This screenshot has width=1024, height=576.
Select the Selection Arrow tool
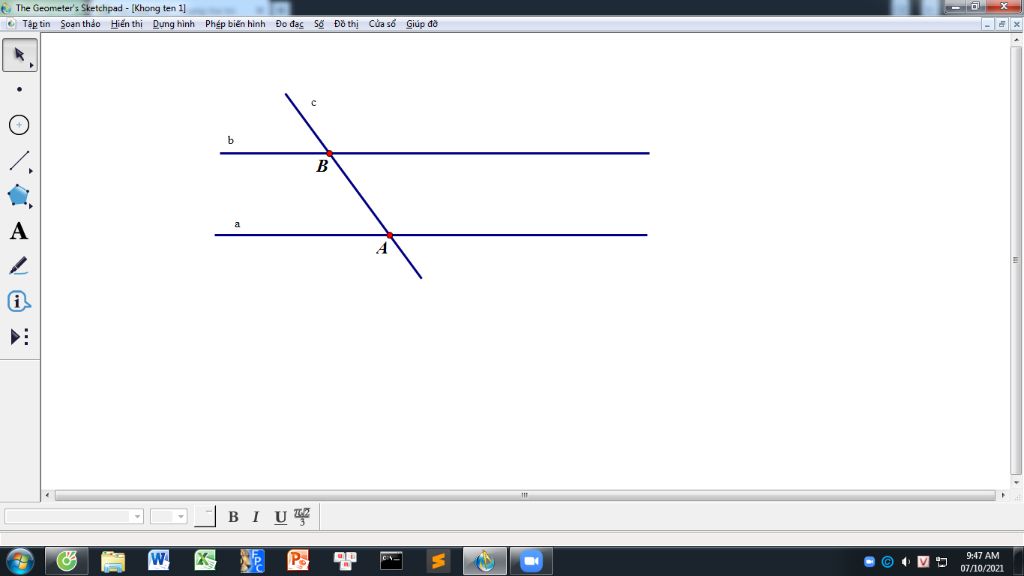(20, 55)
